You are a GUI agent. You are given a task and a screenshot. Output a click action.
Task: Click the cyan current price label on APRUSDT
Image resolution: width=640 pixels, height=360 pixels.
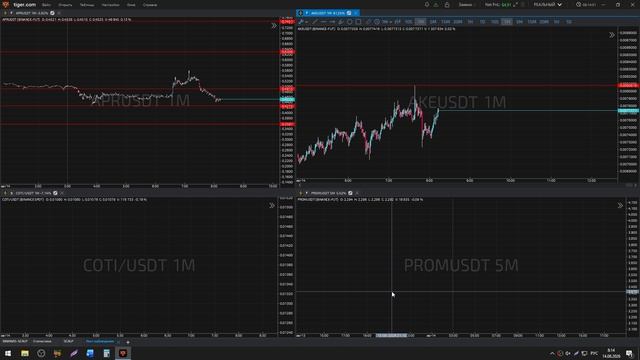click(x=287, y=100)
